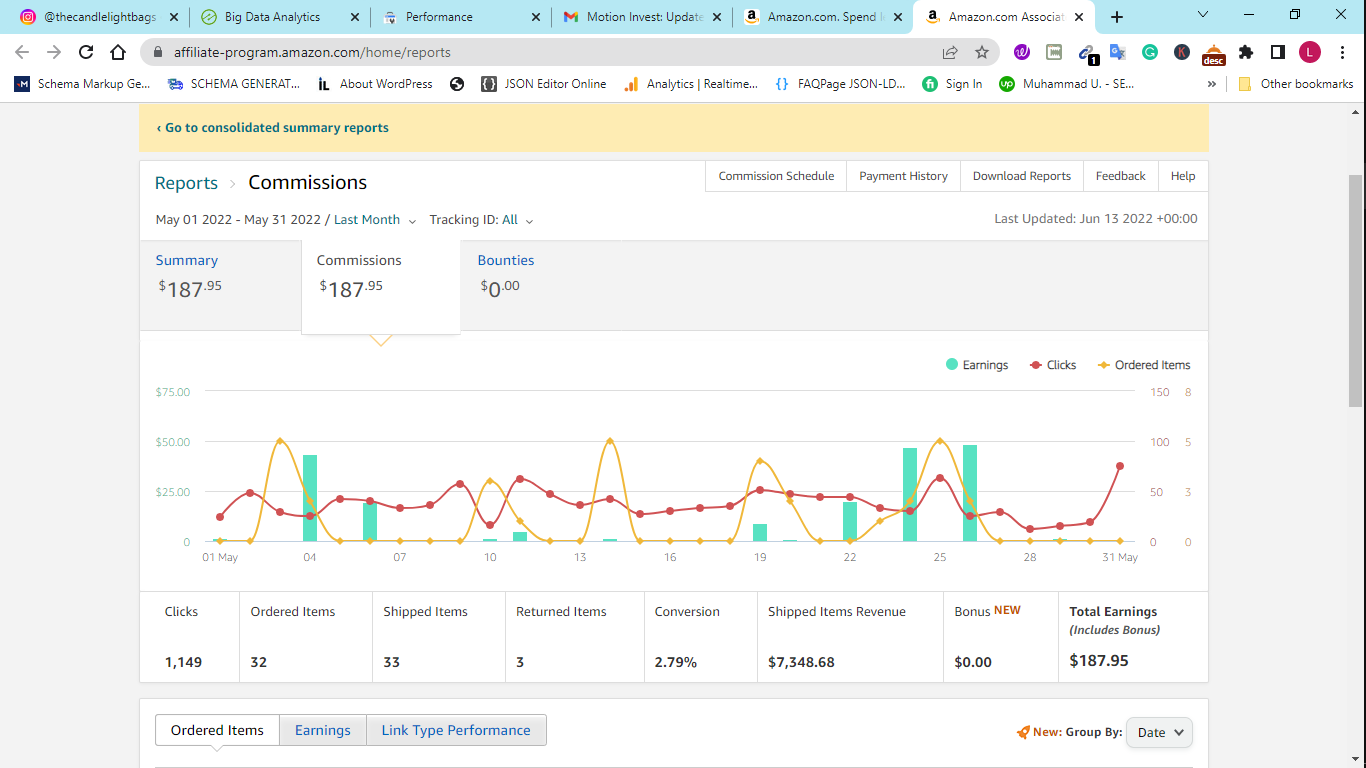Click the Clicks total 1,149

coord(183,662)
